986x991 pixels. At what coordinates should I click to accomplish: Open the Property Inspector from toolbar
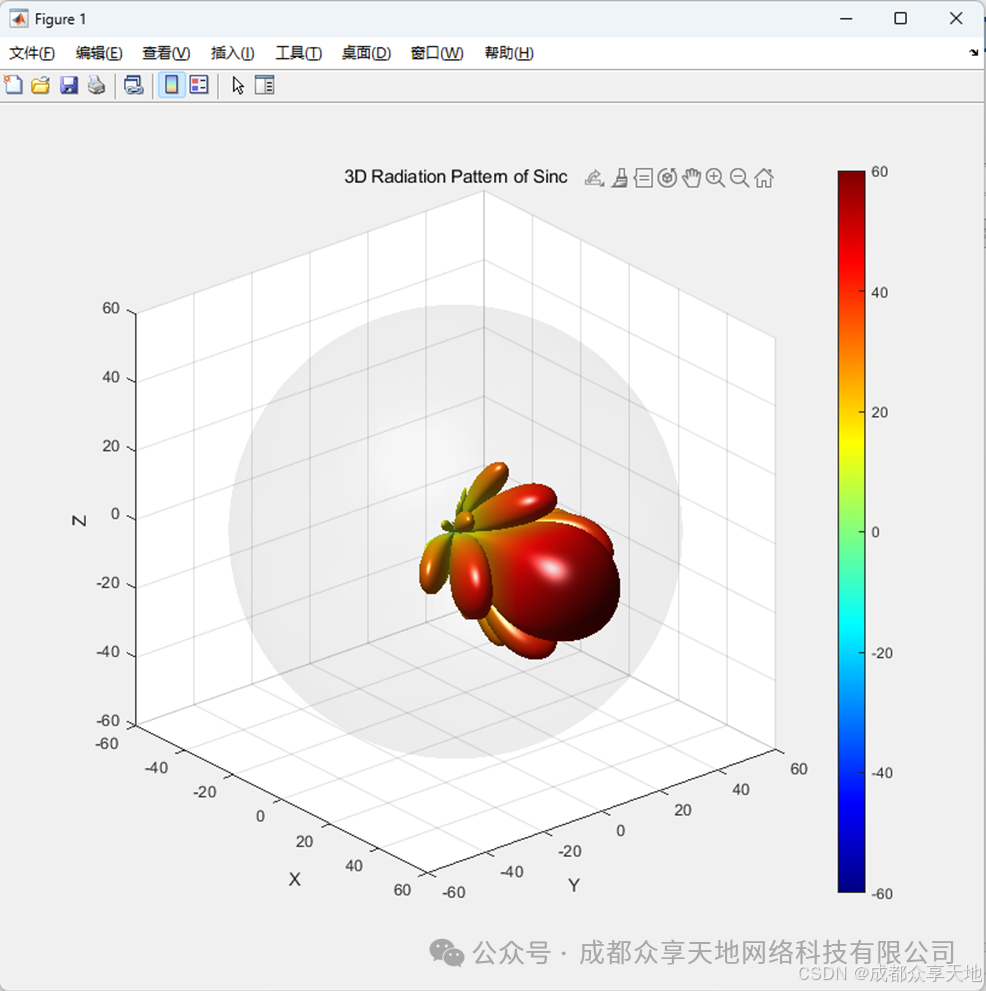click(x=264, y=85)
